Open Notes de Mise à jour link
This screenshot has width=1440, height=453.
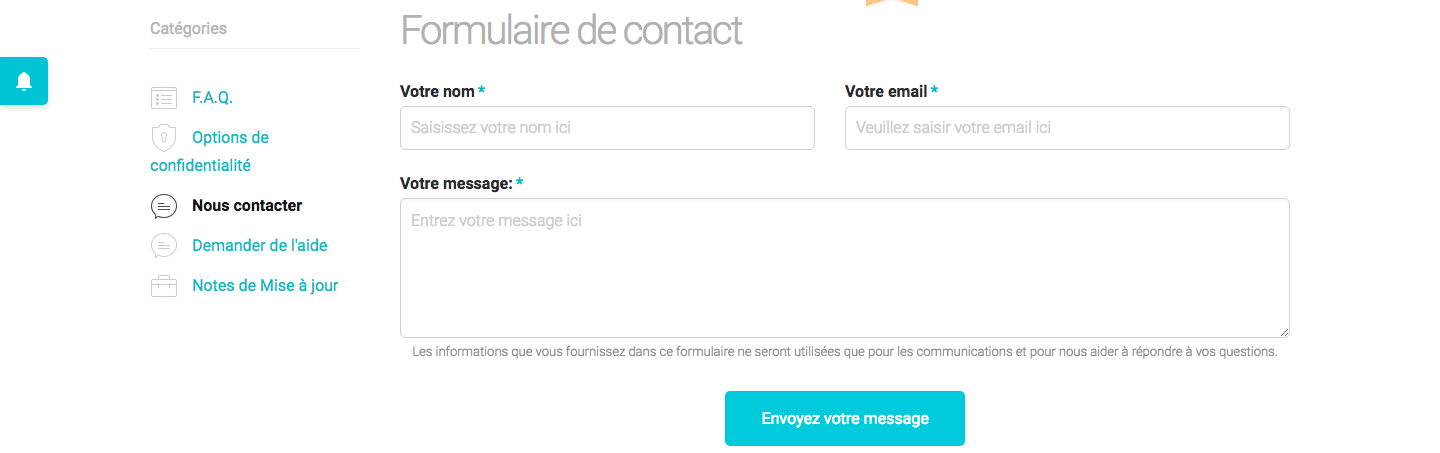(265, 286)
